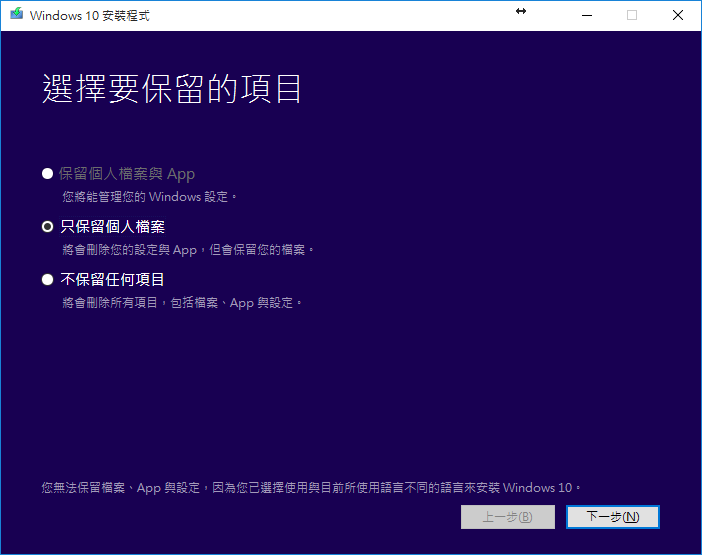Click the 下一步(N) button
Viewport: 702px width, 555px height.
612,517
